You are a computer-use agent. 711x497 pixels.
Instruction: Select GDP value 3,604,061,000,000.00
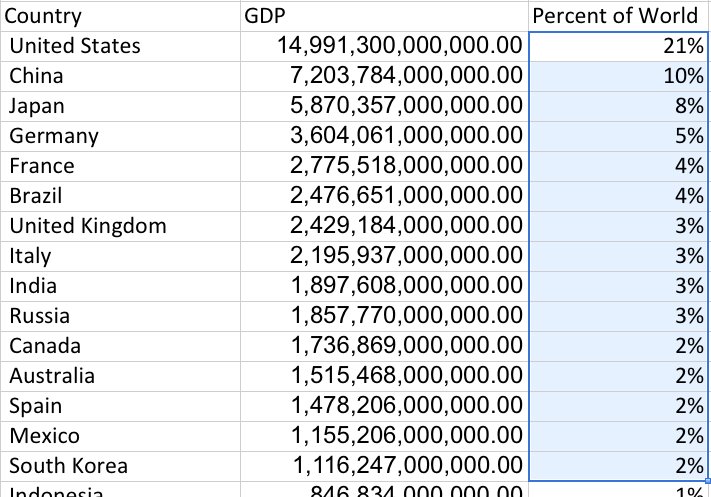tap(385, 136)
